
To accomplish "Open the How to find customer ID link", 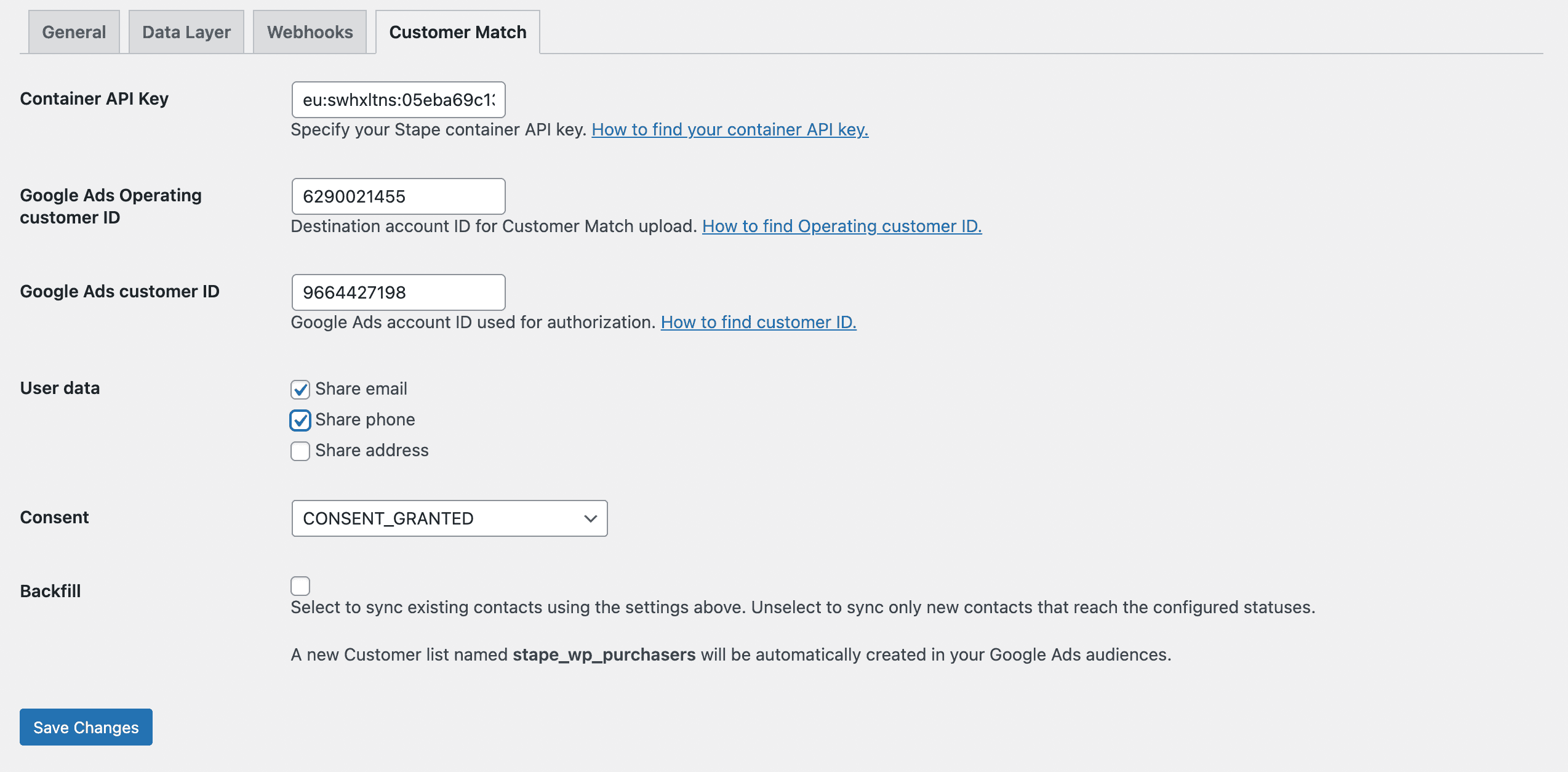I will pyautogui.click(x=758, y=323).
